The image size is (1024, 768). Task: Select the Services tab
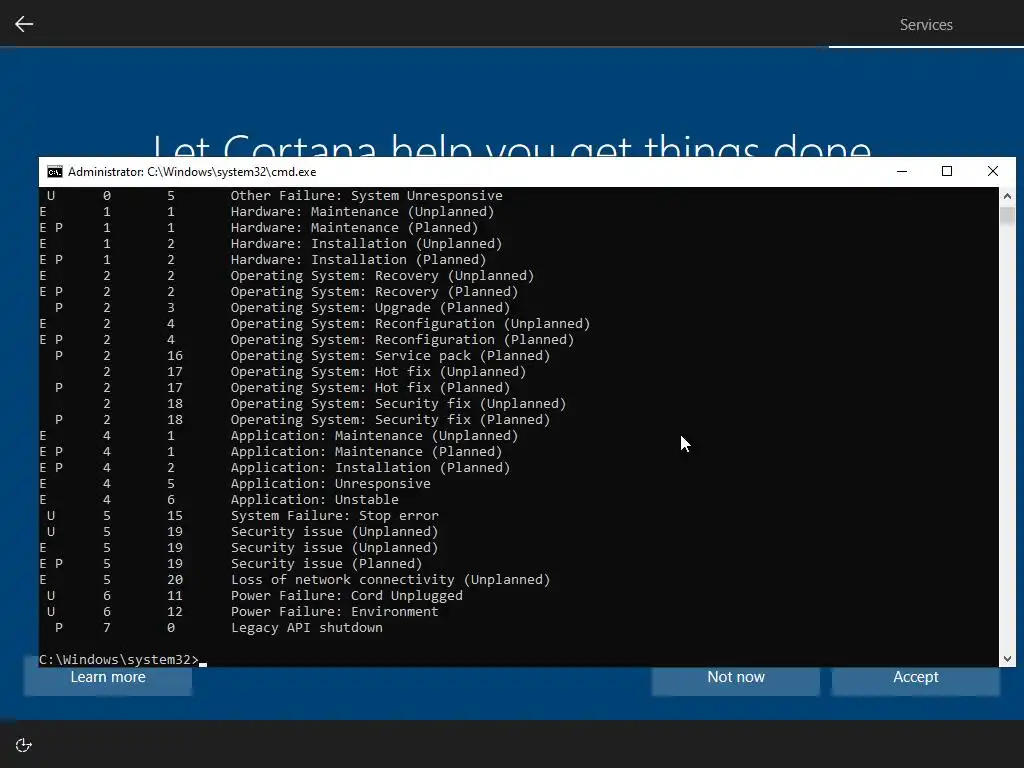926,25
